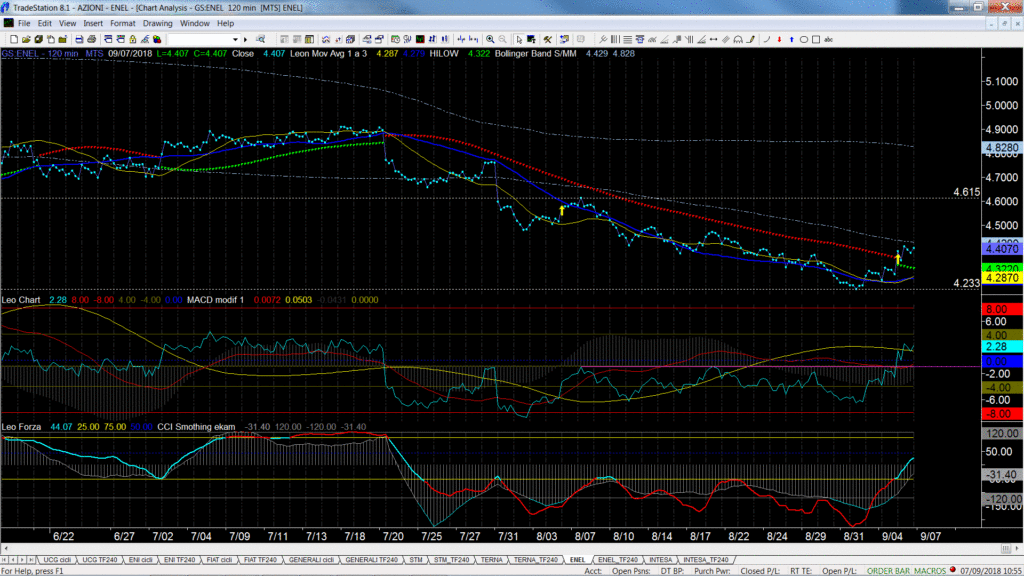
Task: Click the Open folder toolbar icon
Action: 26,39
